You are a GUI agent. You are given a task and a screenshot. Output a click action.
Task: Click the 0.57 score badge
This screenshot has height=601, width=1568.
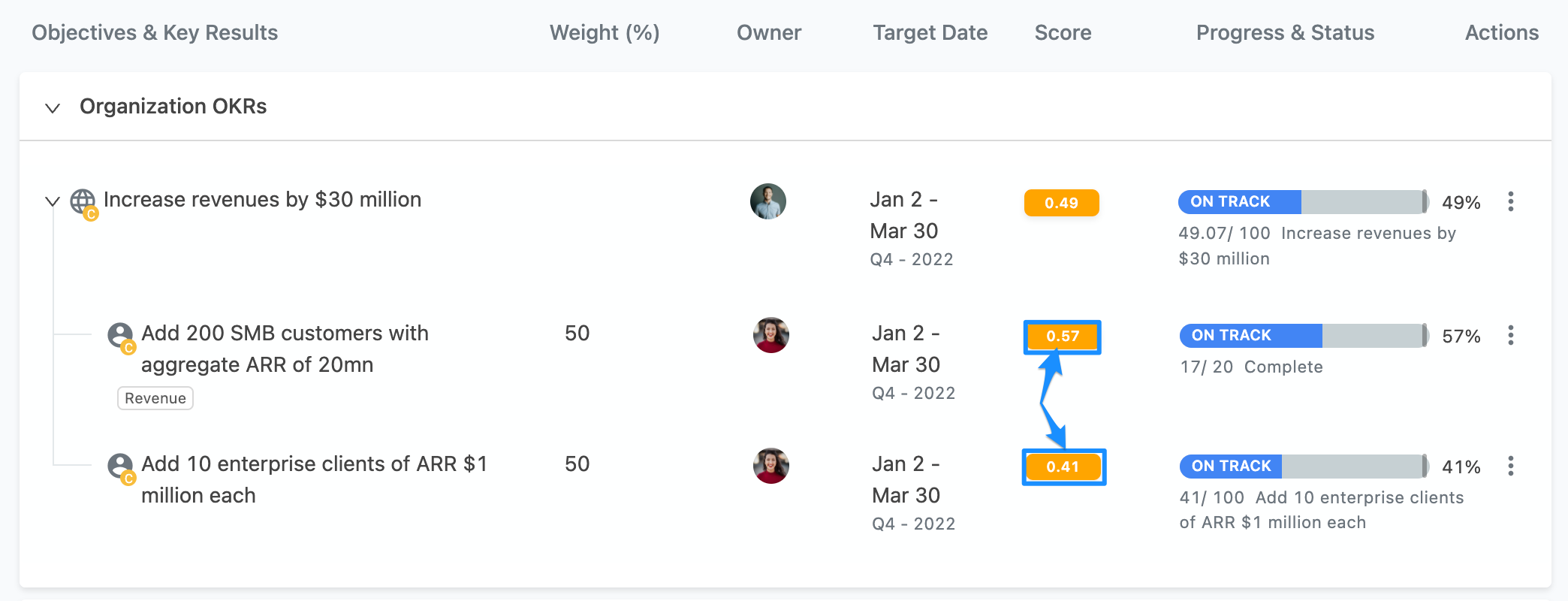(x=1063, y=337)
